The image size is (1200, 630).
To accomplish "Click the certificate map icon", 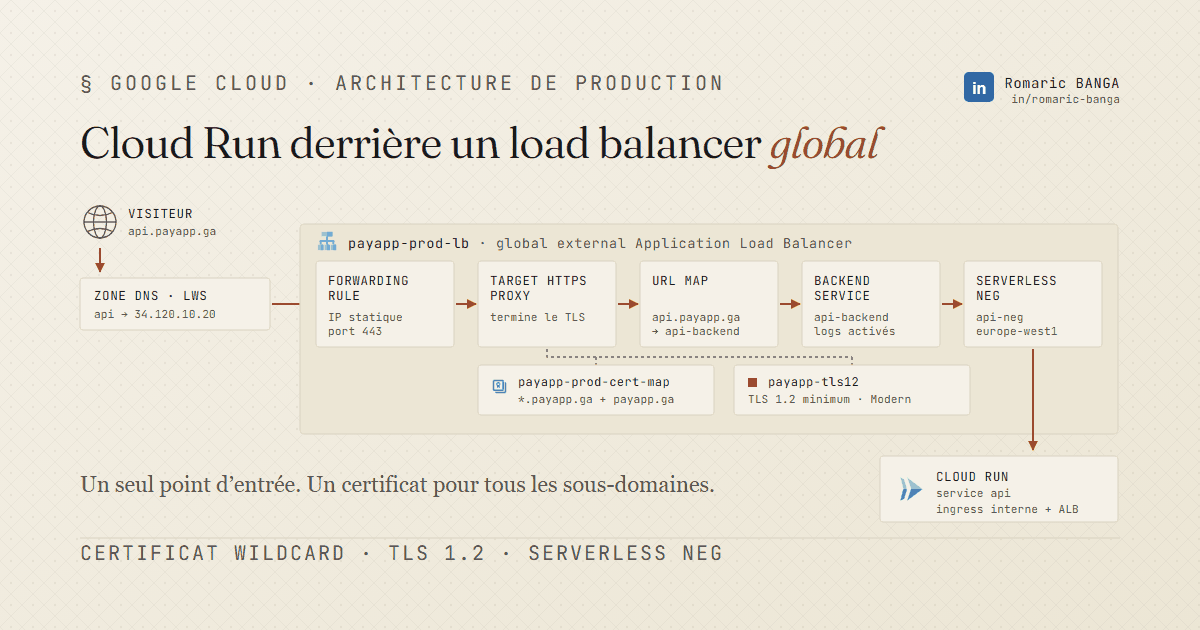I will 500,385.
